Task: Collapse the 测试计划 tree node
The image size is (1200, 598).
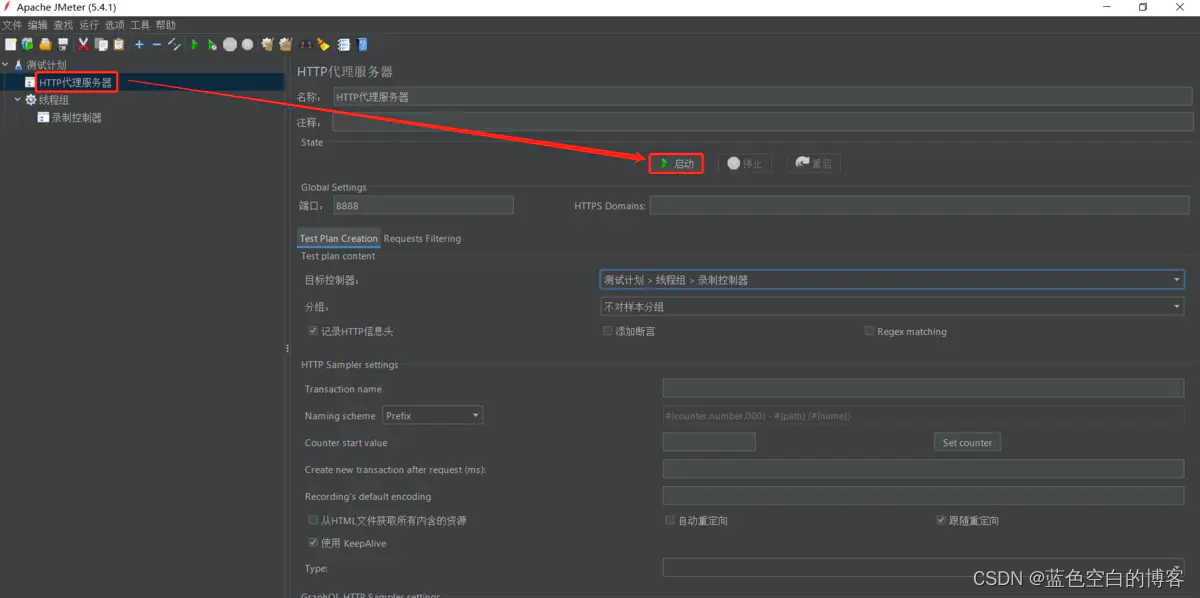Action: [x=6, y=65]
